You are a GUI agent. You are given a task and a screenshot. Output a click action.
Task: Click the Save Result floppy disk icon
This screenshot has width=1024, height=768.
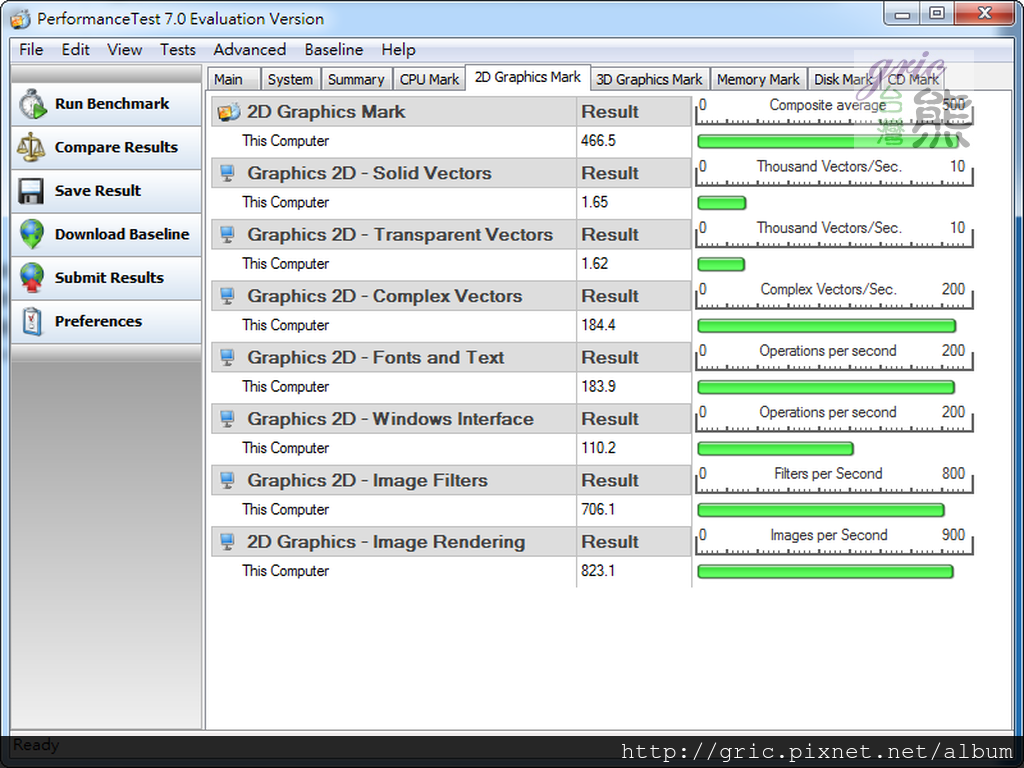click(31, 191)
